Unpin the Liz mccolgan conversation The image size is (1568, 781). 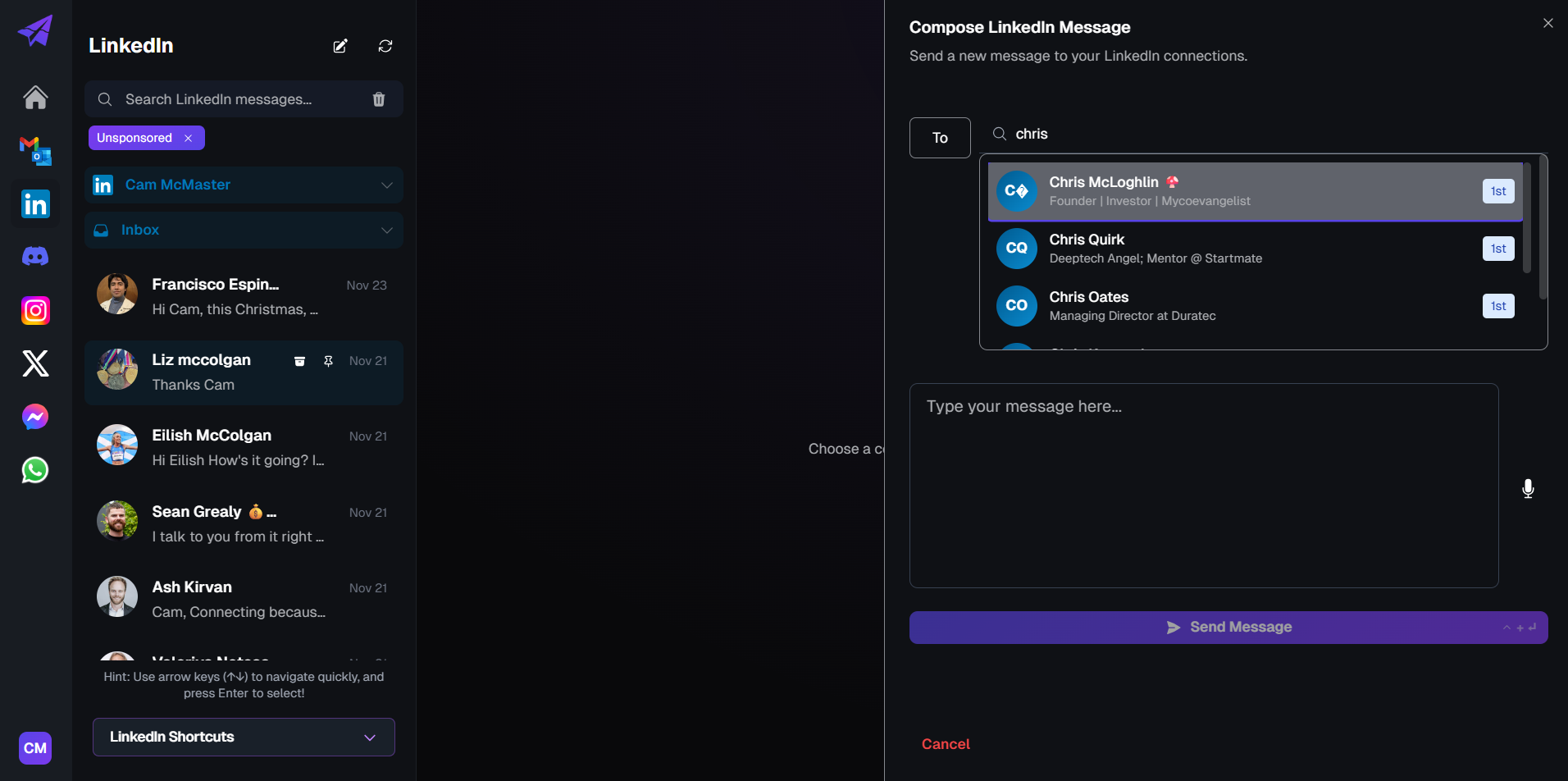click(328, 361)
